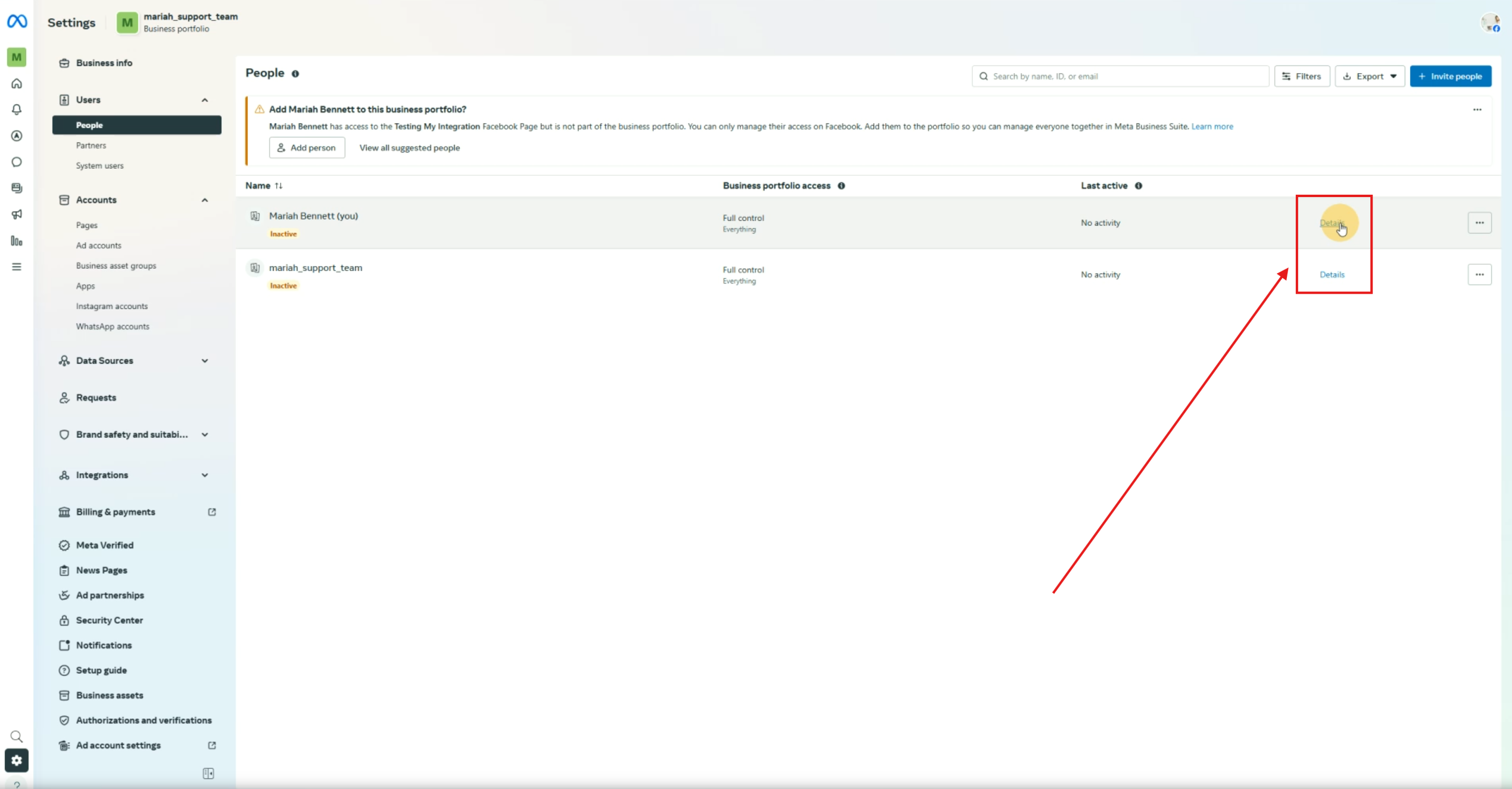The image size is (1512, 789).
Task: Click the mariah_support_team portfolio avatar in header
Action: click(127, 23)
